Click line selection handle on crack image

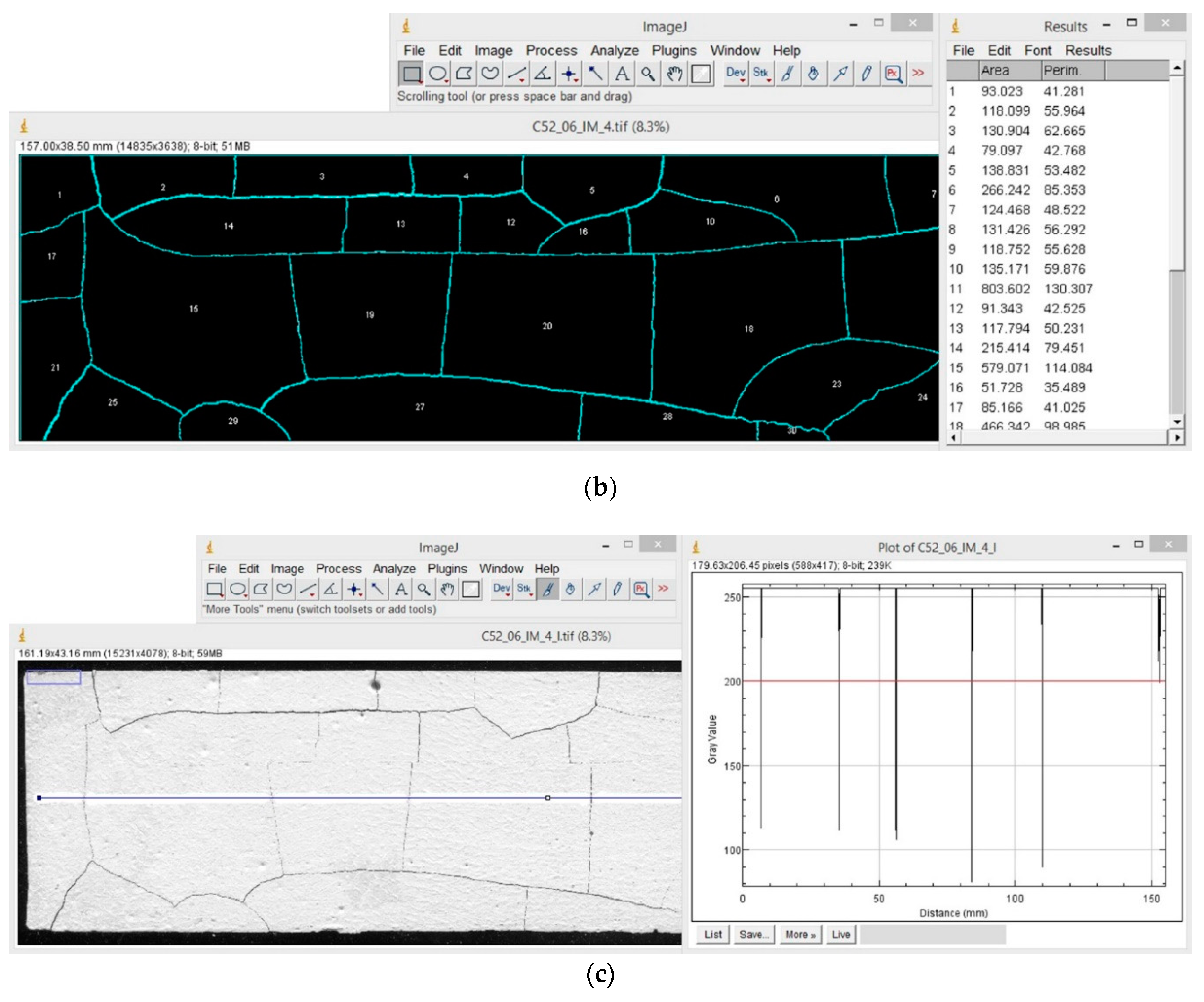(547, 798)
